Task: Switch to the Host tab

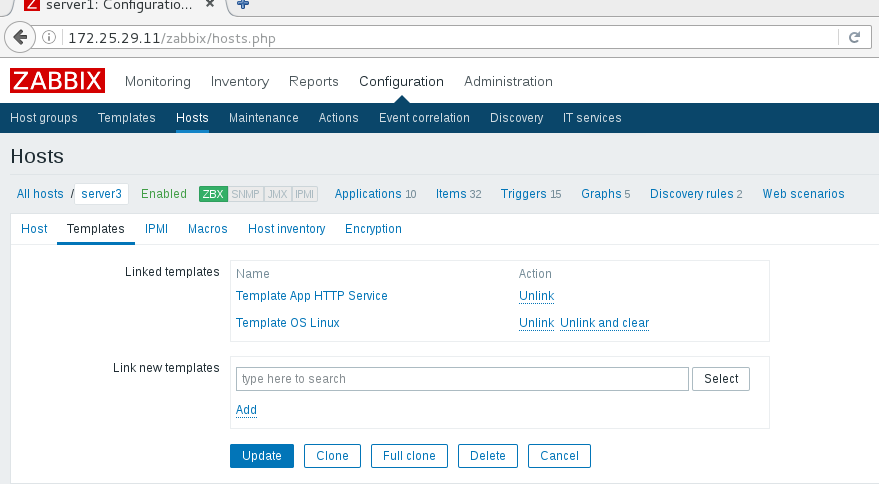Action: click(x=34, y=229)
